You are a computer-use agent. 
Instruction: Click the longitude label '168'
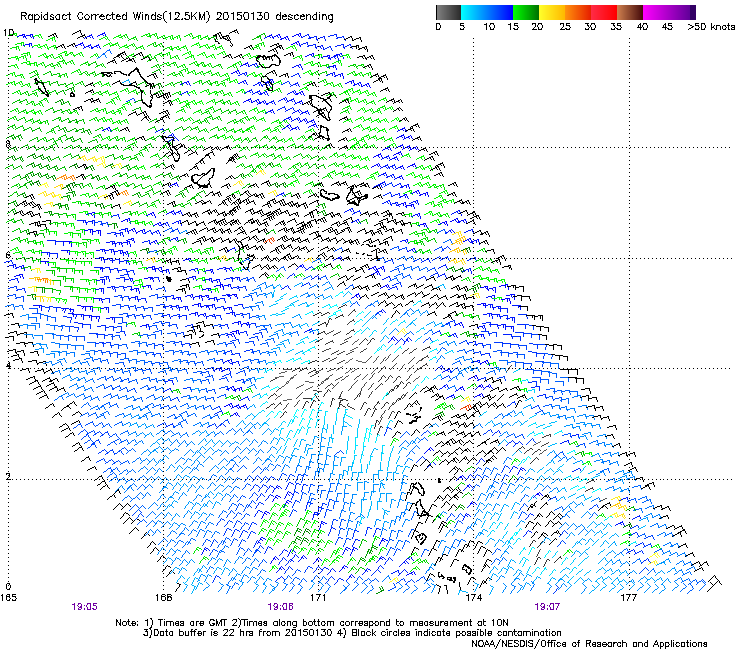coord(163,598)
